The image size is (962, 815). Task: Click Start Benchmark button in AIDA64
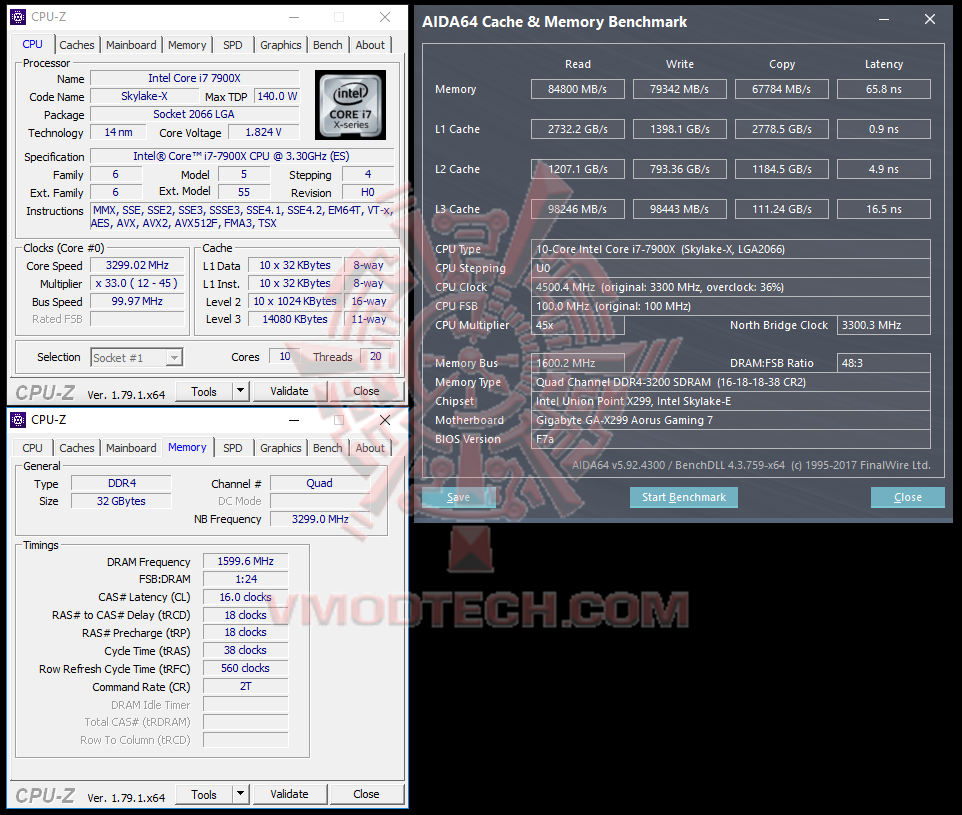click(x=684, y=497)
